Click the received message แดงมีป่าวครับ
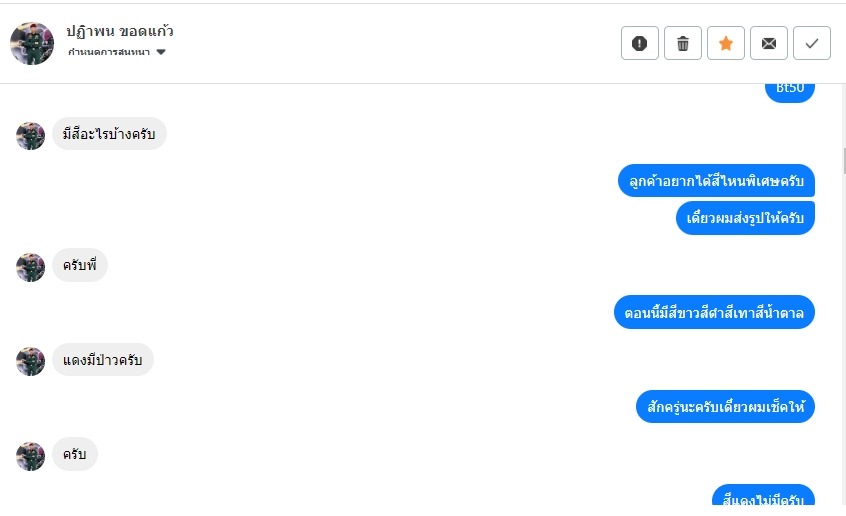Image resolution: width=846 pixels, height=516 pixels. 102,360
